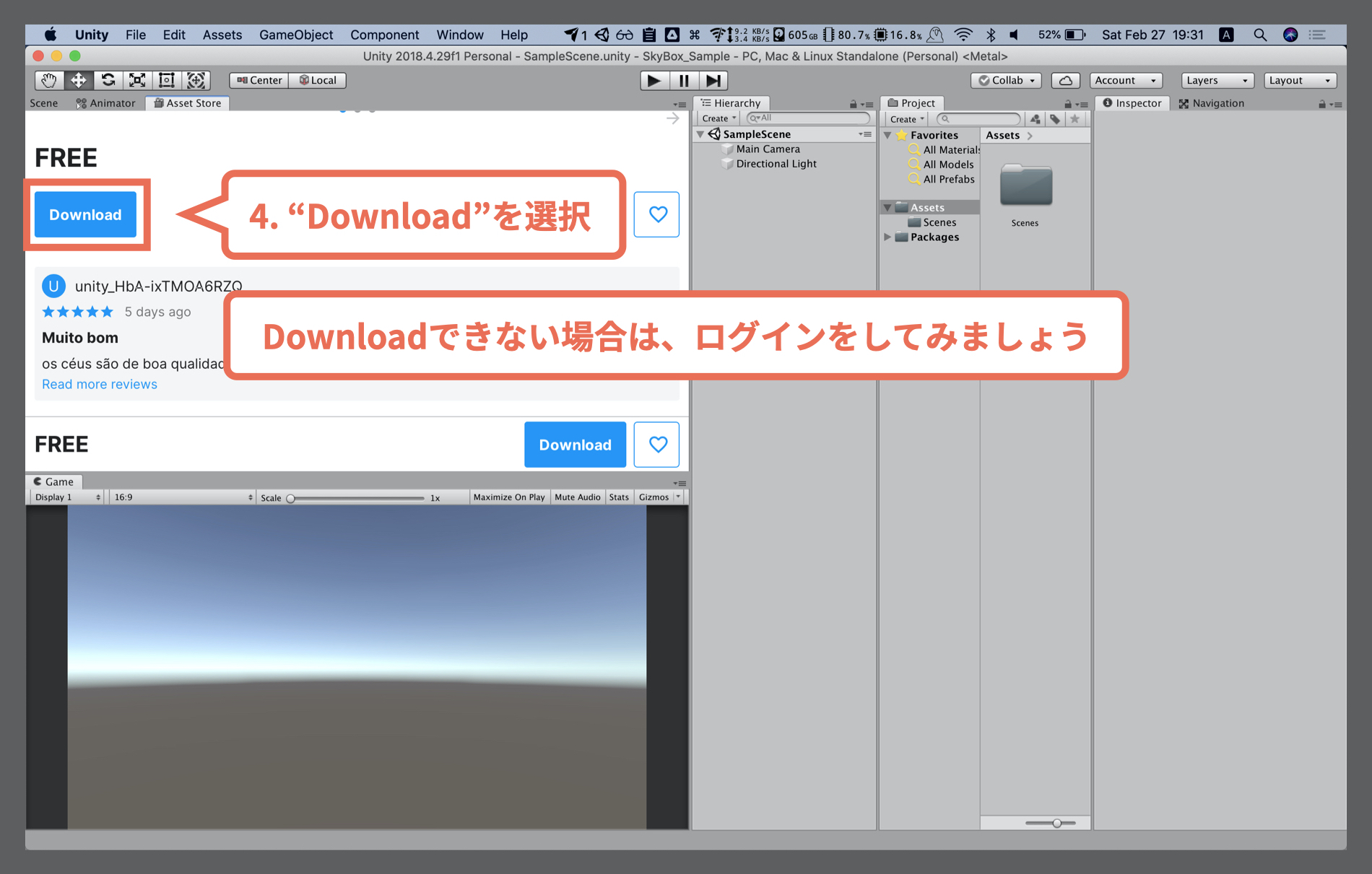Select Directional Light in Hierarchy
Viewport: 1372px width, 874px height.
[776, 164]
